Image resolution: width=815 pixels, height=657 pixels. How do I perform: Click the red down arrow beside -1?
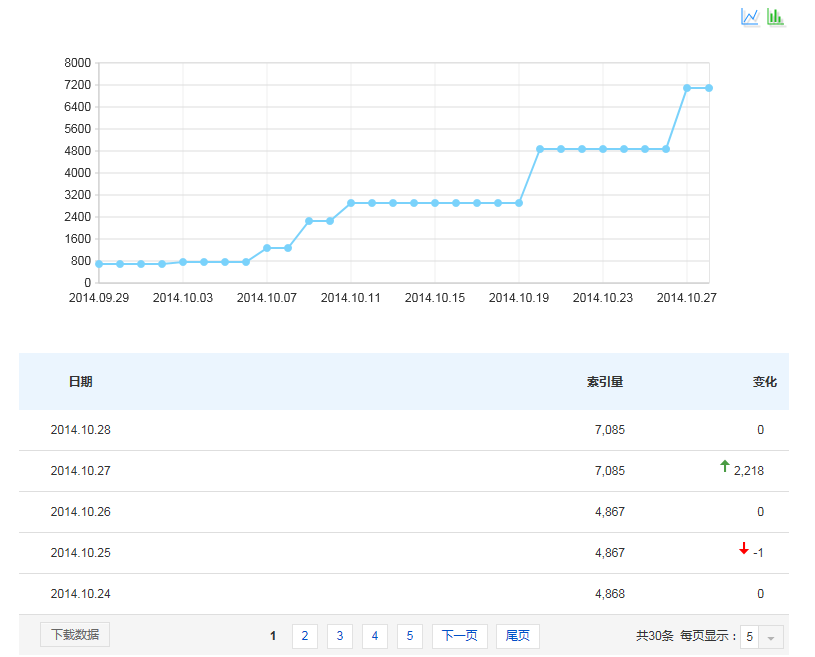(x=744, y=548)
